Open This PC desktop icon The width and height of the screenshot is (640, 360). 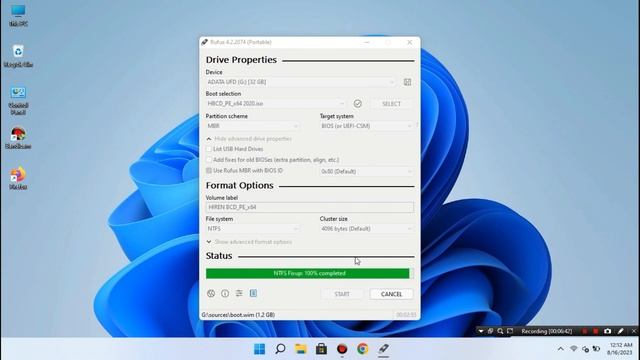point(18,16)
